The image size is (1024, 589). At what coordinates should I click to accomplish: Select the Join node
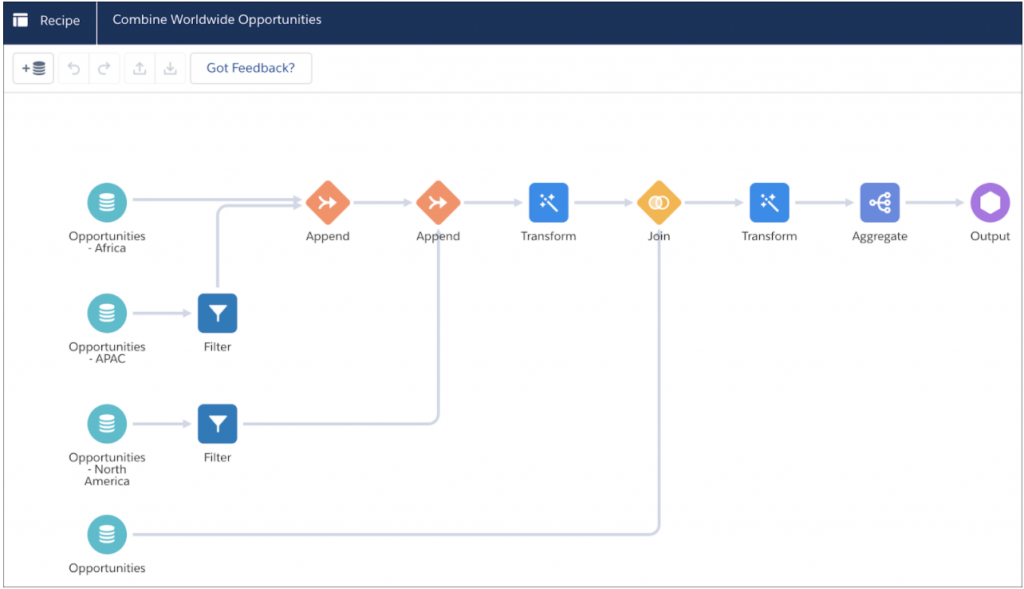(659, 202)
